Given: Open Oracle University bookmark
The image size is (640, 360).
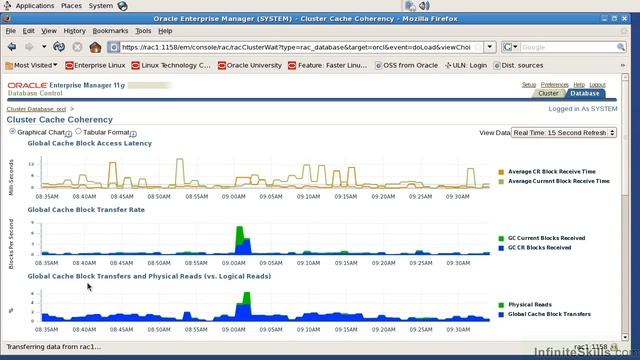Looking at the screenshot, I should [250, 65].
